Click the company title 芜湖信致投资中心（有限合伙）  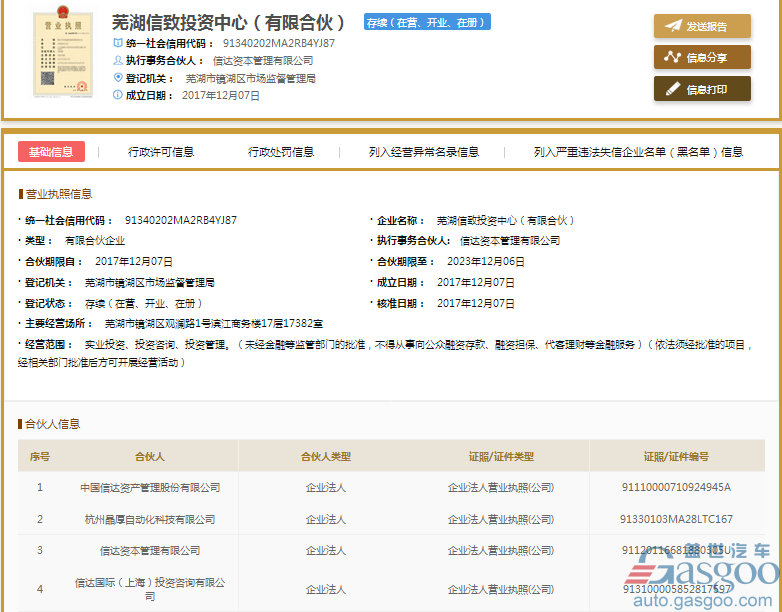click(x=228, y=22)
